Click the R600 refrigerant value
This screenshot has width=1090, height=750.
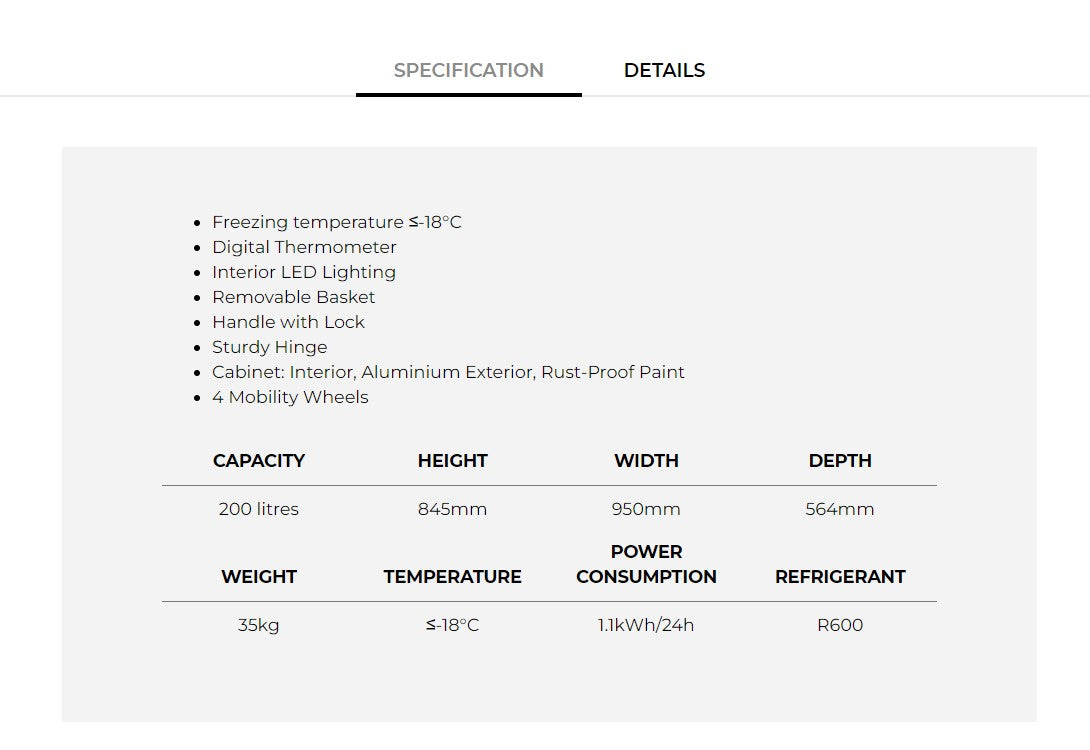pyautogui.click(x=840, y=625)
